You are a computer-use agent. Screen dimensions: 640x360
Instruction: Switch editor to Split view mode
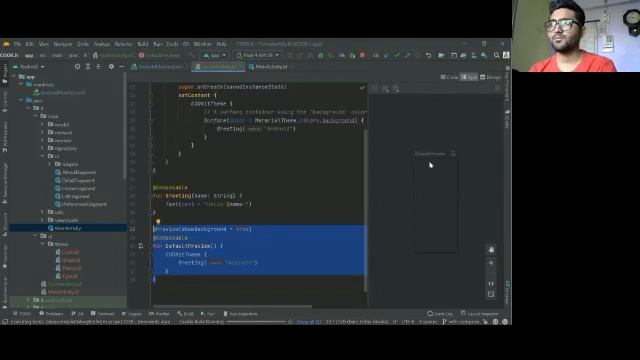tap(469, 77)
